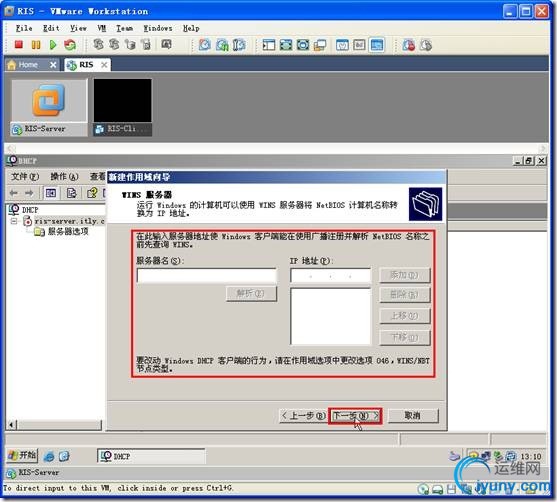Click the Appliance view toolbar icon
This screenshot has height=502, width=557.
[359, 45]
